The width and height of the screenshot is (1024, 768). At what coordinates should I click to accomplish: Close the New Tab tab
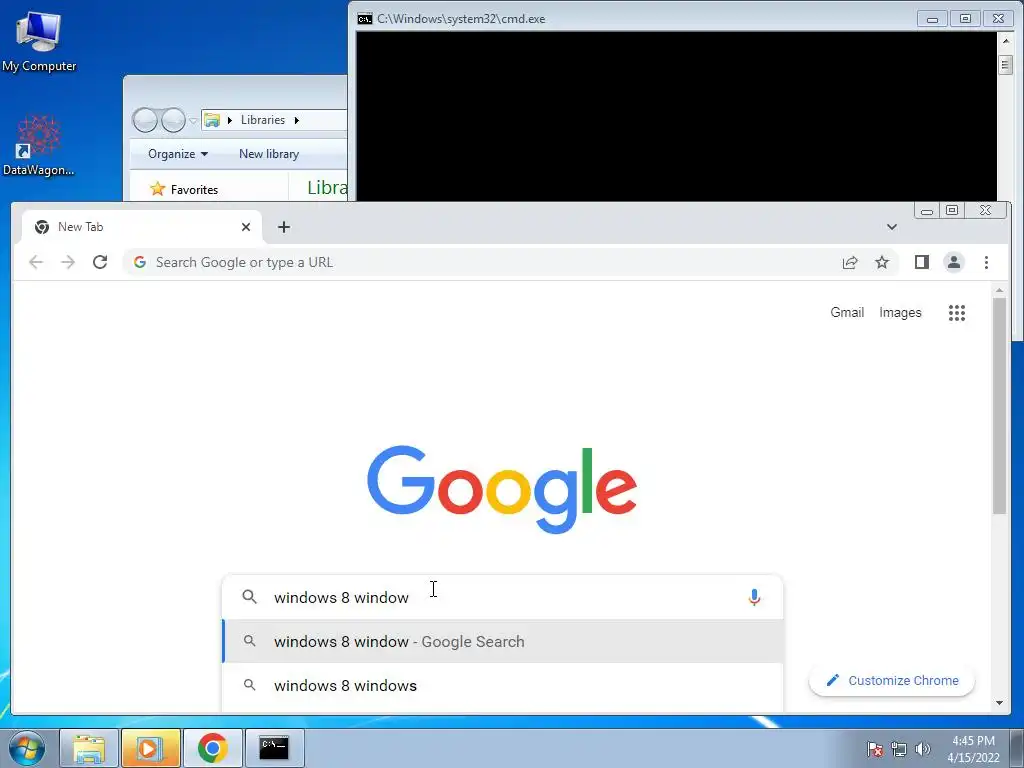[x=246, y=227]
